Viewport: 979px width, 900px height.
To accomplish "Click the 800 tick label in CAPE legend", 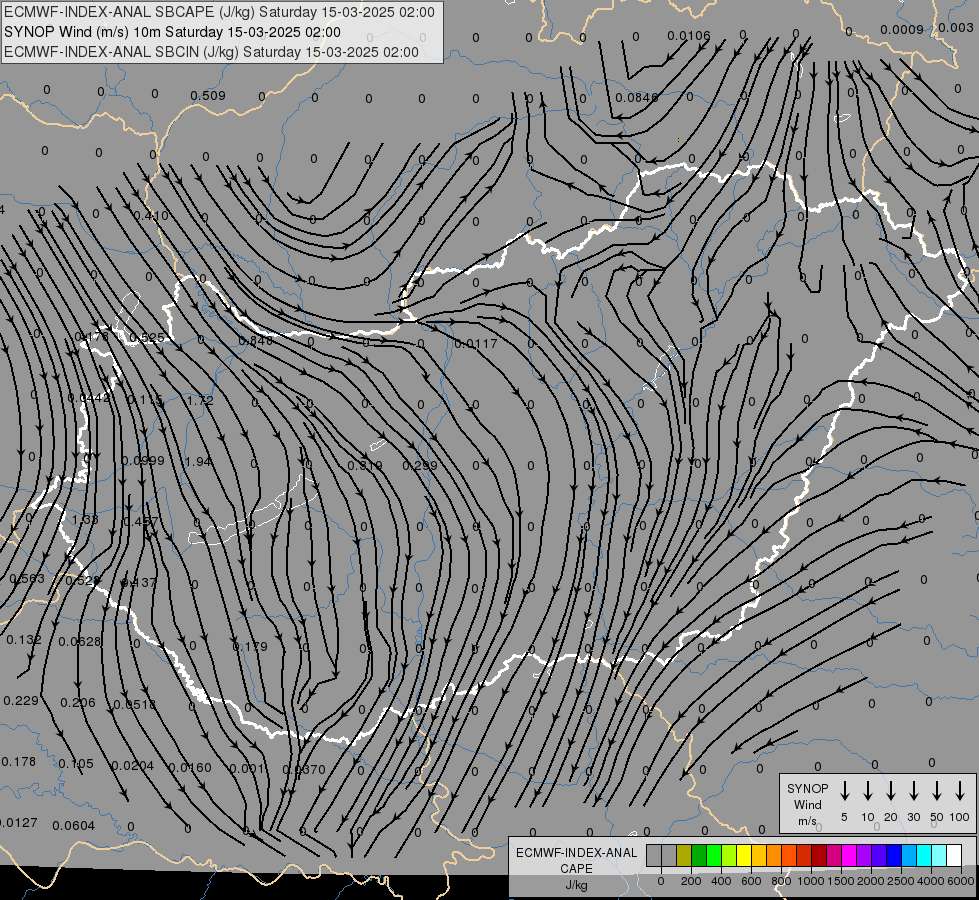I will pos(781,881).
